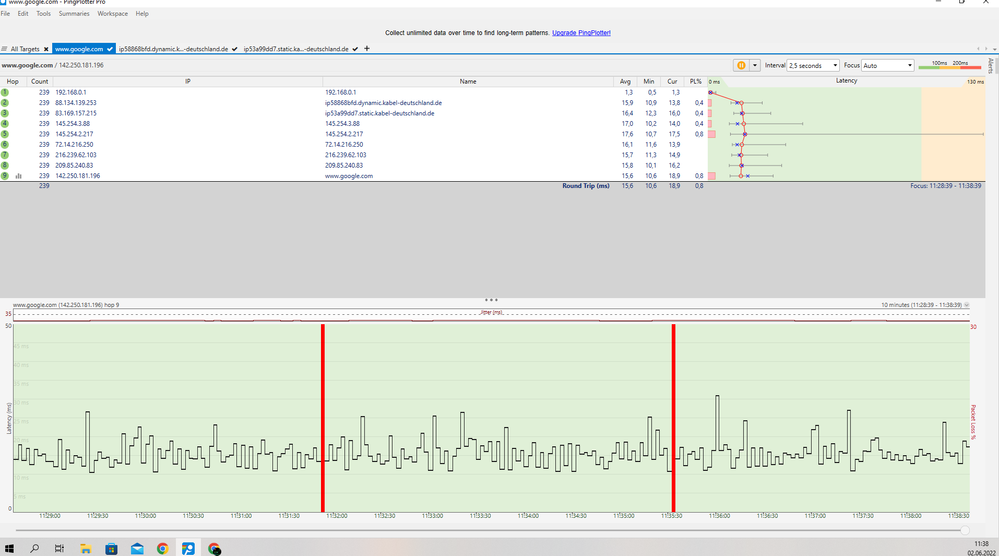Image resolution: width=999 pixels, height=556 pixels.
Task: Open the Summaries menu
Action: [x=74, y=14]
